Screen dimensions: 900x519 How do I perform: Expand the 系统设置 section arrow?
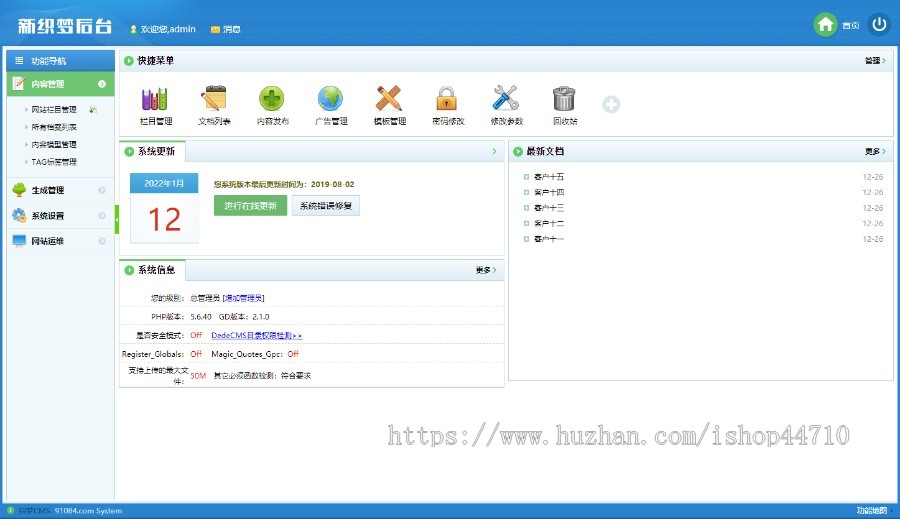point(102,215)
